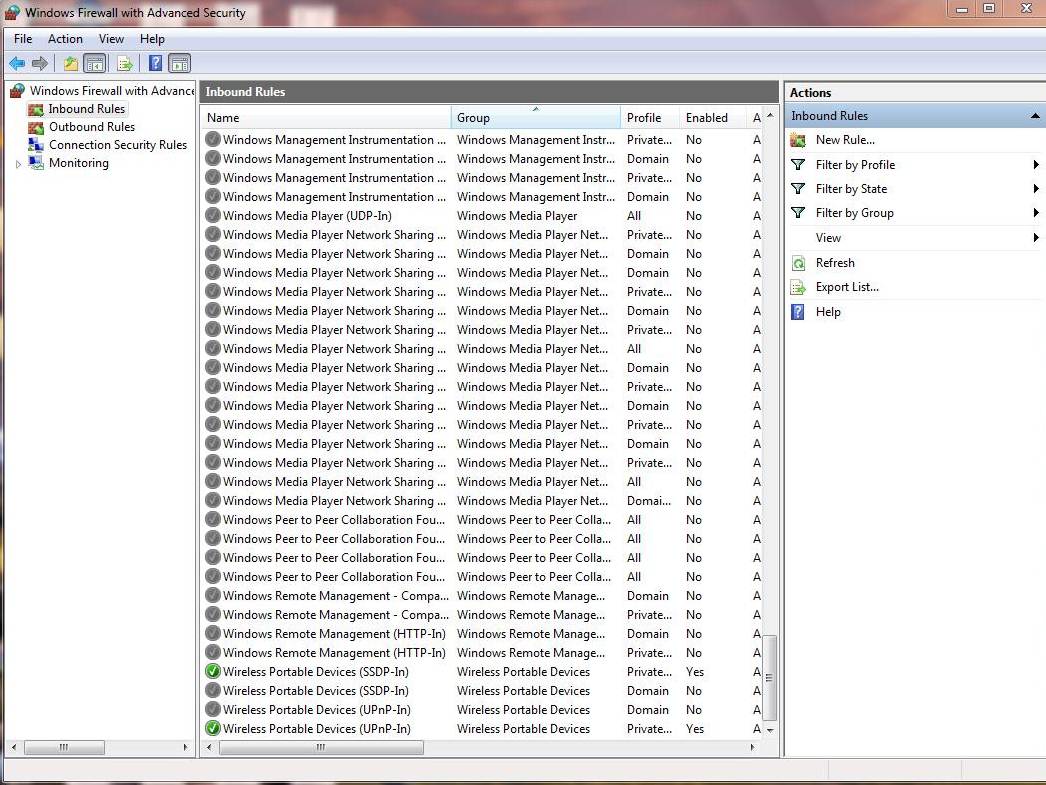Open the Action menu
1046x785 pixels.
(65, 39)
